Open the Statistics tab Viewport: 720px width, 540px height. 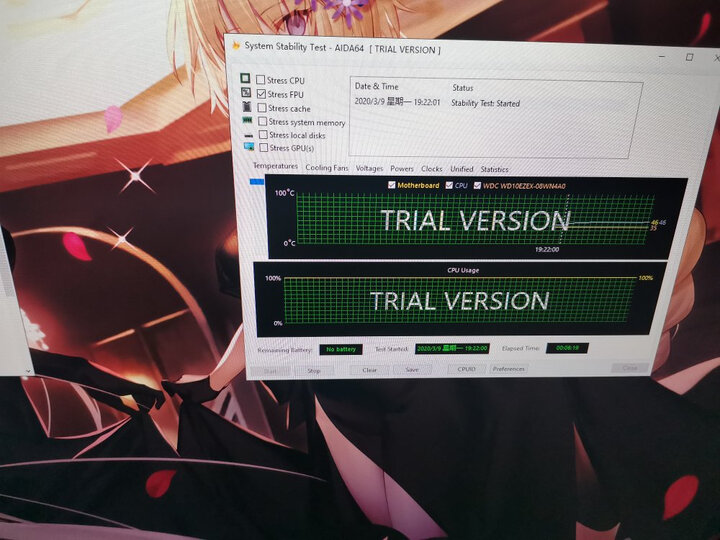click(495, 169)
